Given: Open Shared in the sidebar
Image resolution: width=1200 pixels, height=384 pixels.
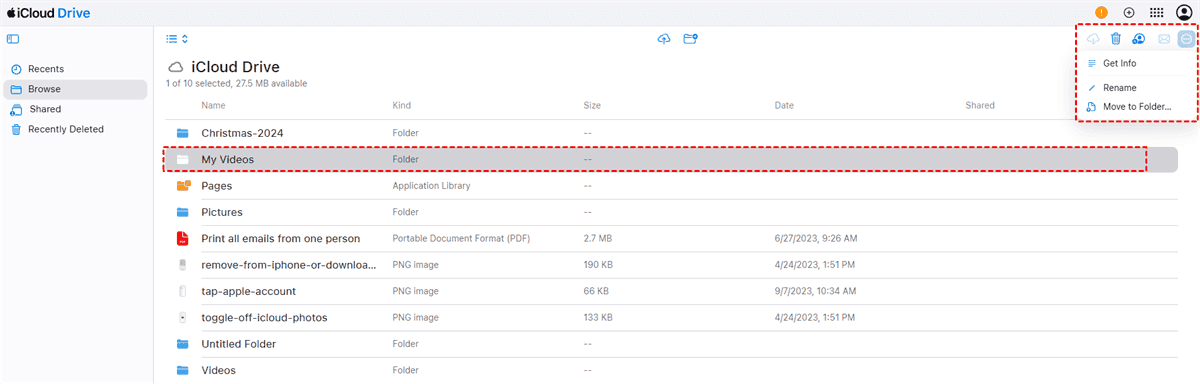Looking at the screenshot, I should 75,109.
